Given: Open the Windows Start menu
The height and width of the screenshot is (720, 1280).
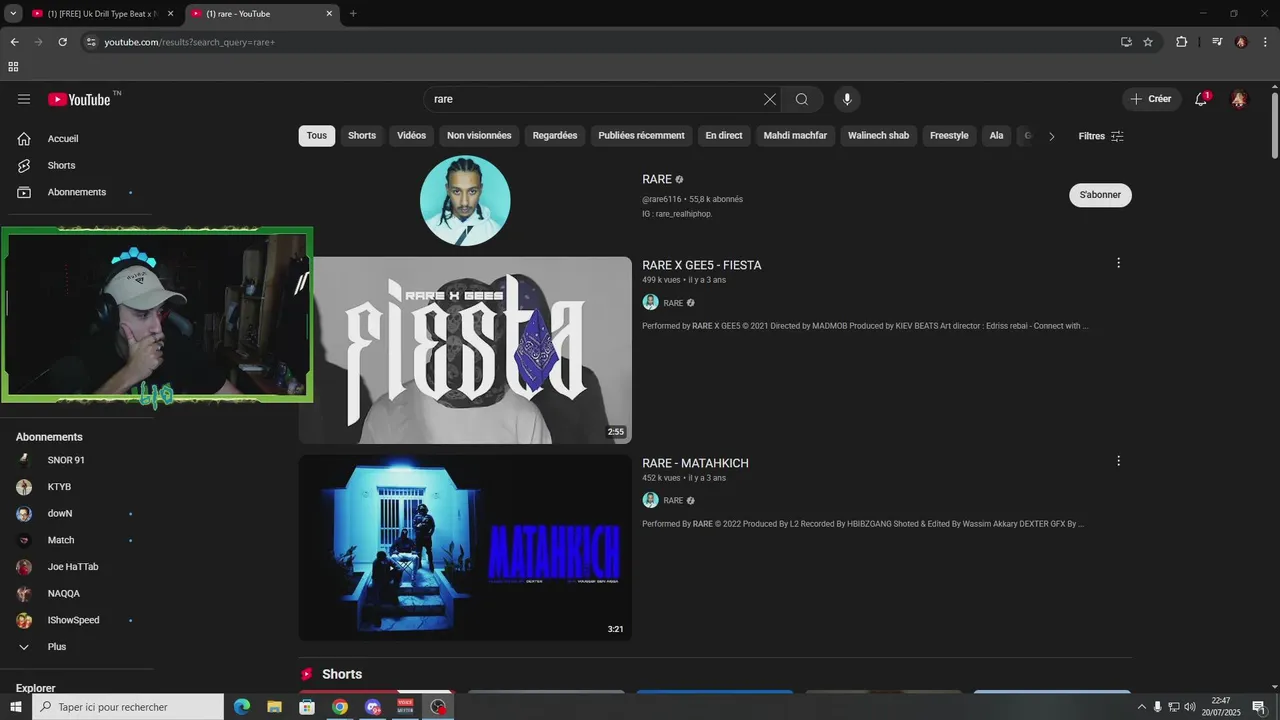Looking at the screenshot, I should [15, 707].
